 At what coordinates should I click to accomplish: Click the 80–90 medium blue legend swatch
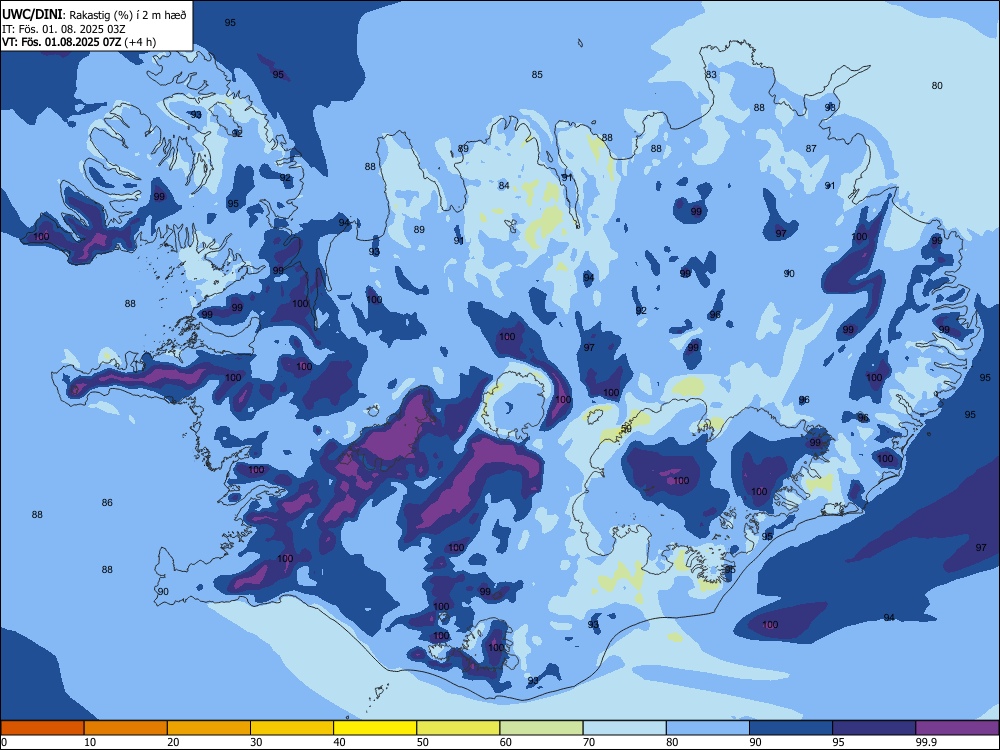[x=708, y=728]
